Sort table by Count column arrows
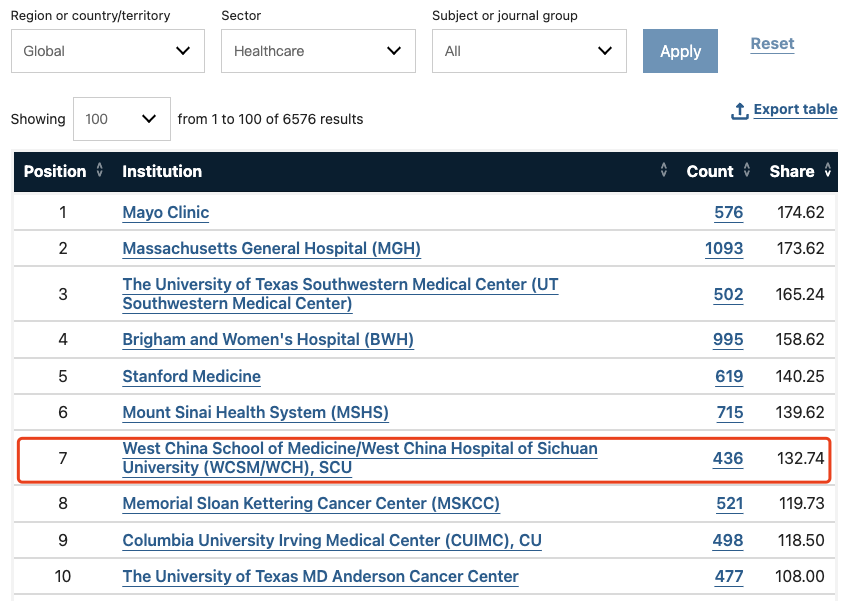This screenshot has width=850, height=601. pyautogui.click(x=747, y=170)
